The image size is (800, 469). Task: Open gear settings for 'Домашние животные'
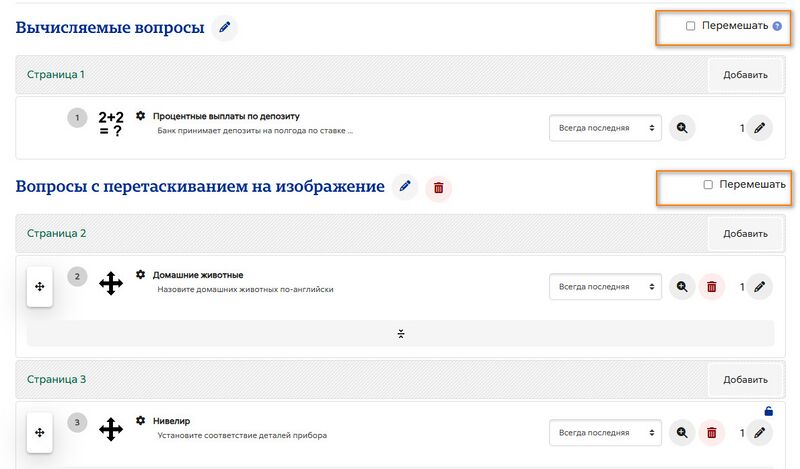[x=140, y=275]
